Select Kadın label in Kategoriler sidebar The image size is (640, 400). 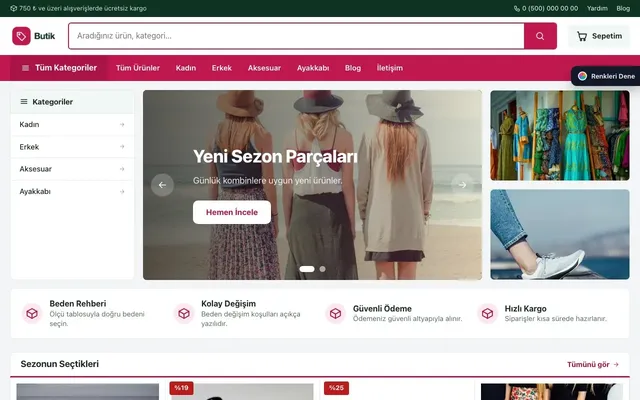29,124
